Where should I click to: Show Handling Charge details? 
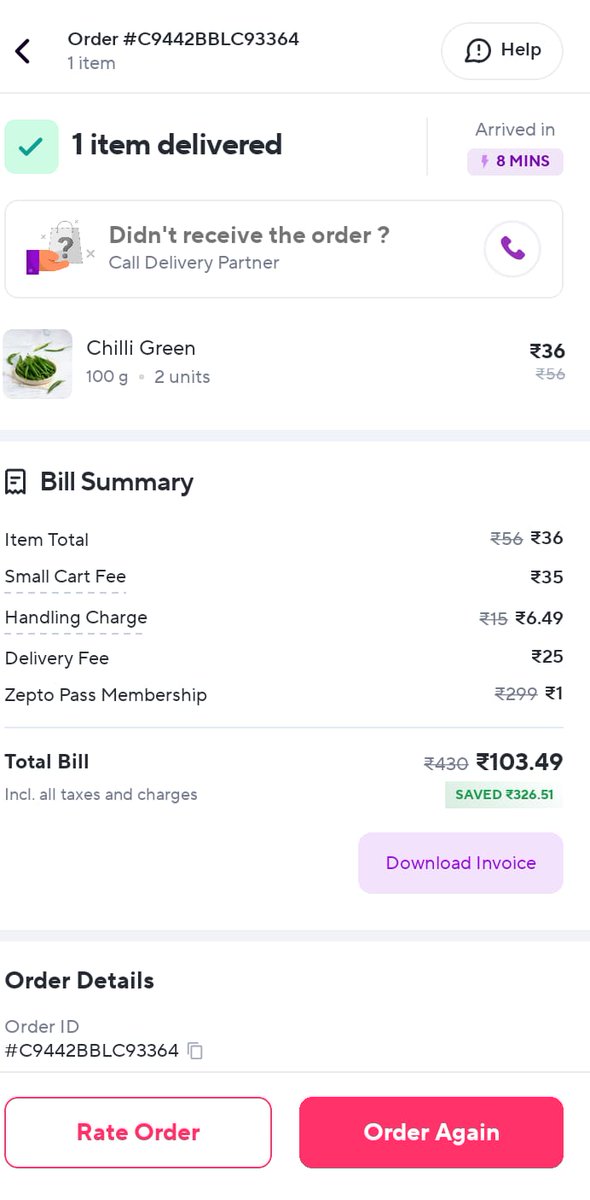click(x=76, y=618)
